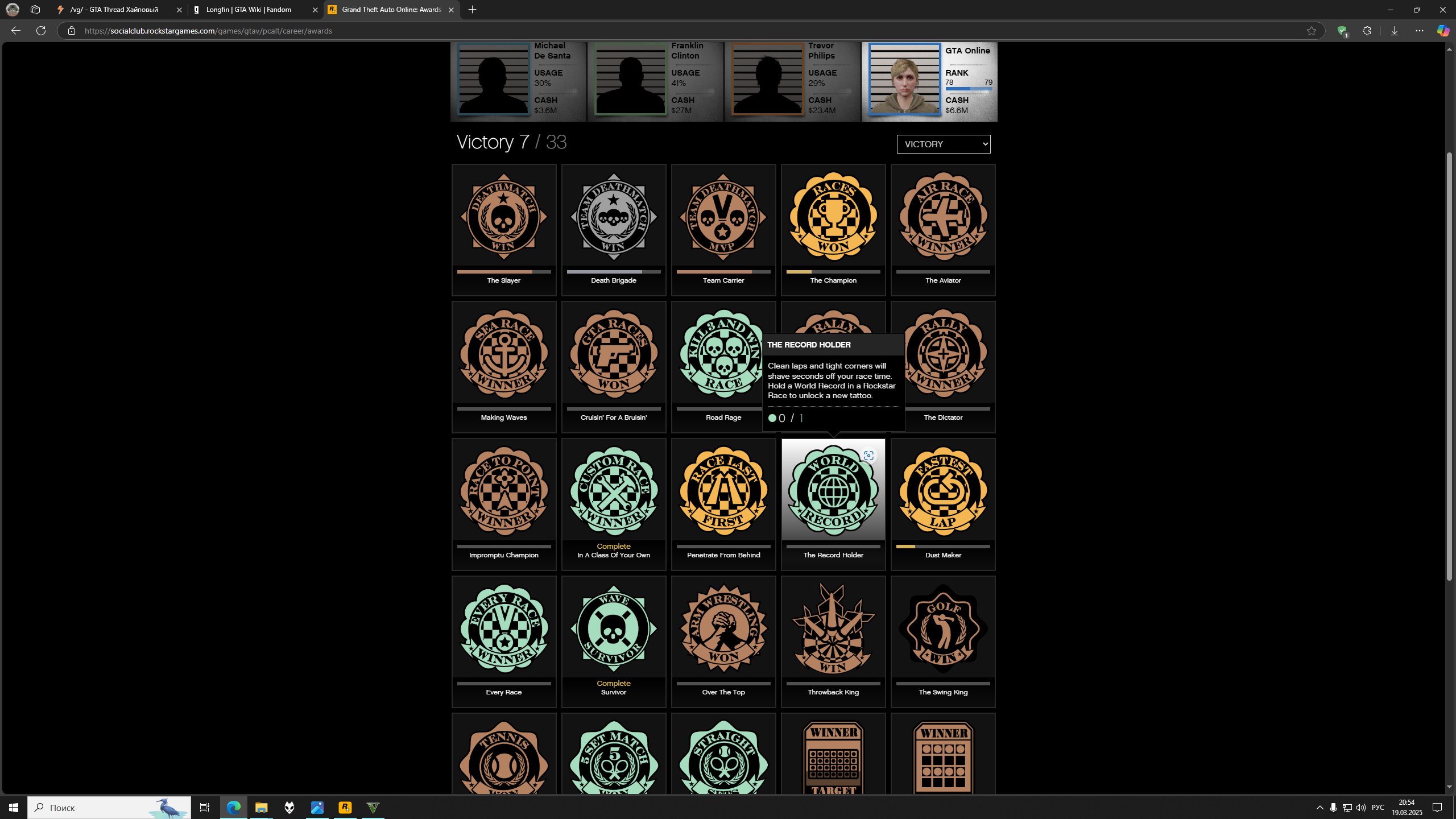
Task: Open browser settings and more menu
Action: pos(1419,31)
